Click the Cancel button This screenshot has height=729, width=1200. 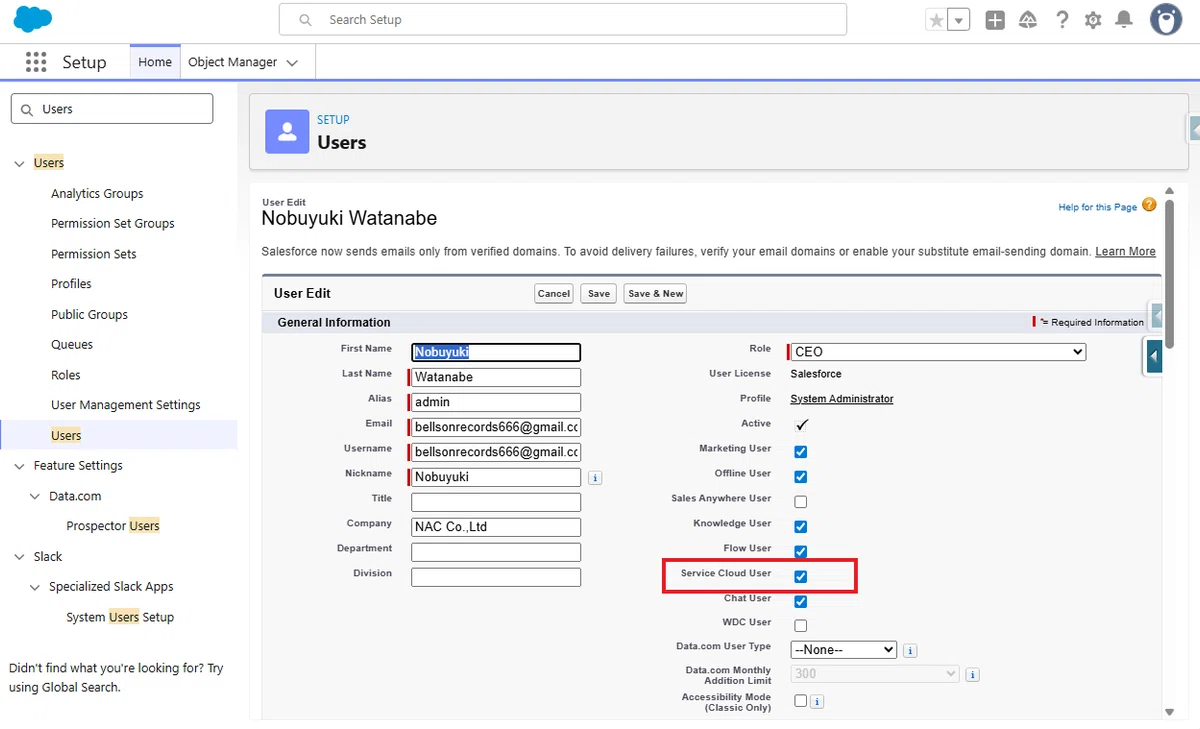pyautogui.click(x=554, y=294)
